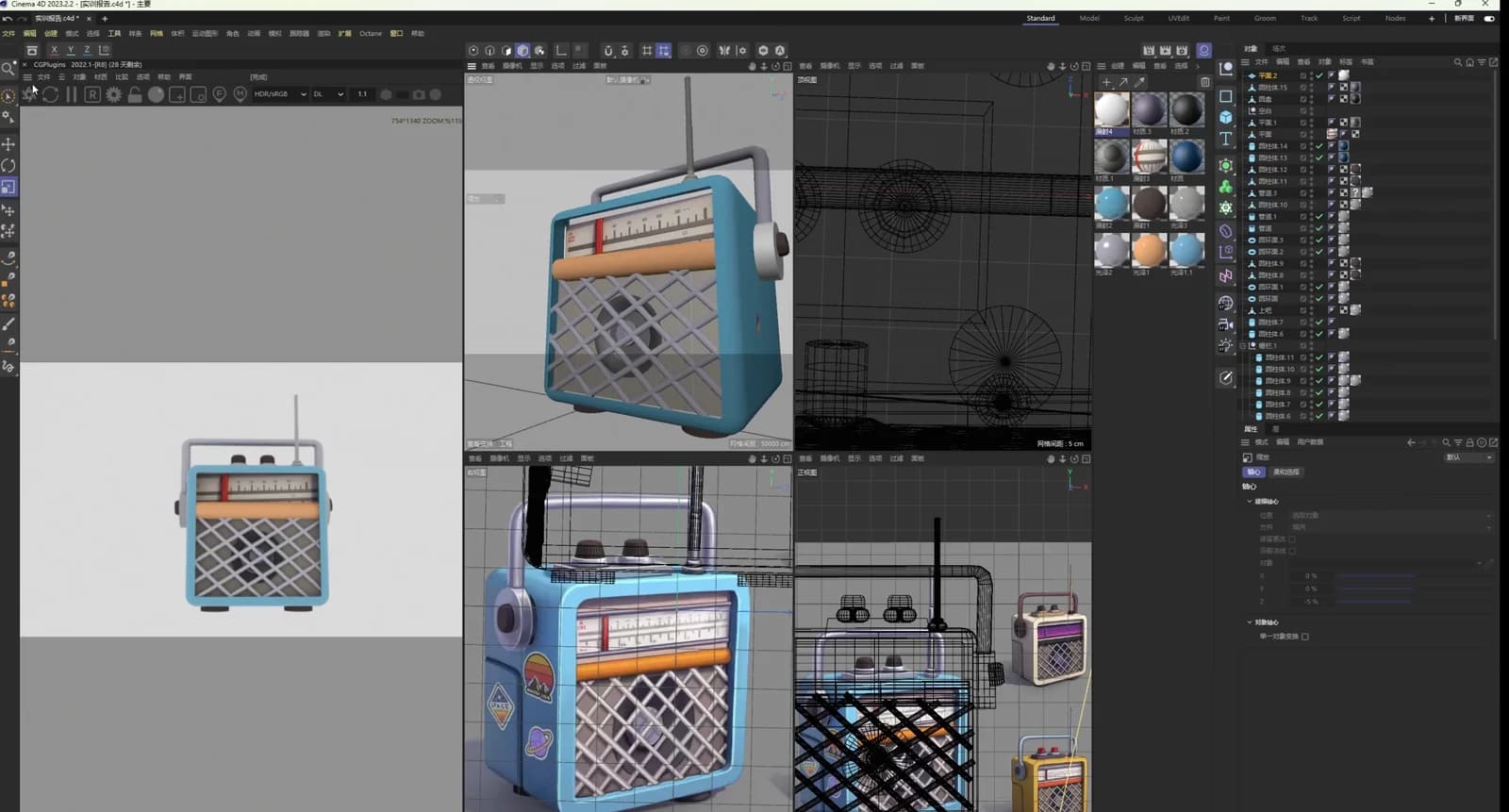Open the DL render mode dropdown

[x=328, y=94]
